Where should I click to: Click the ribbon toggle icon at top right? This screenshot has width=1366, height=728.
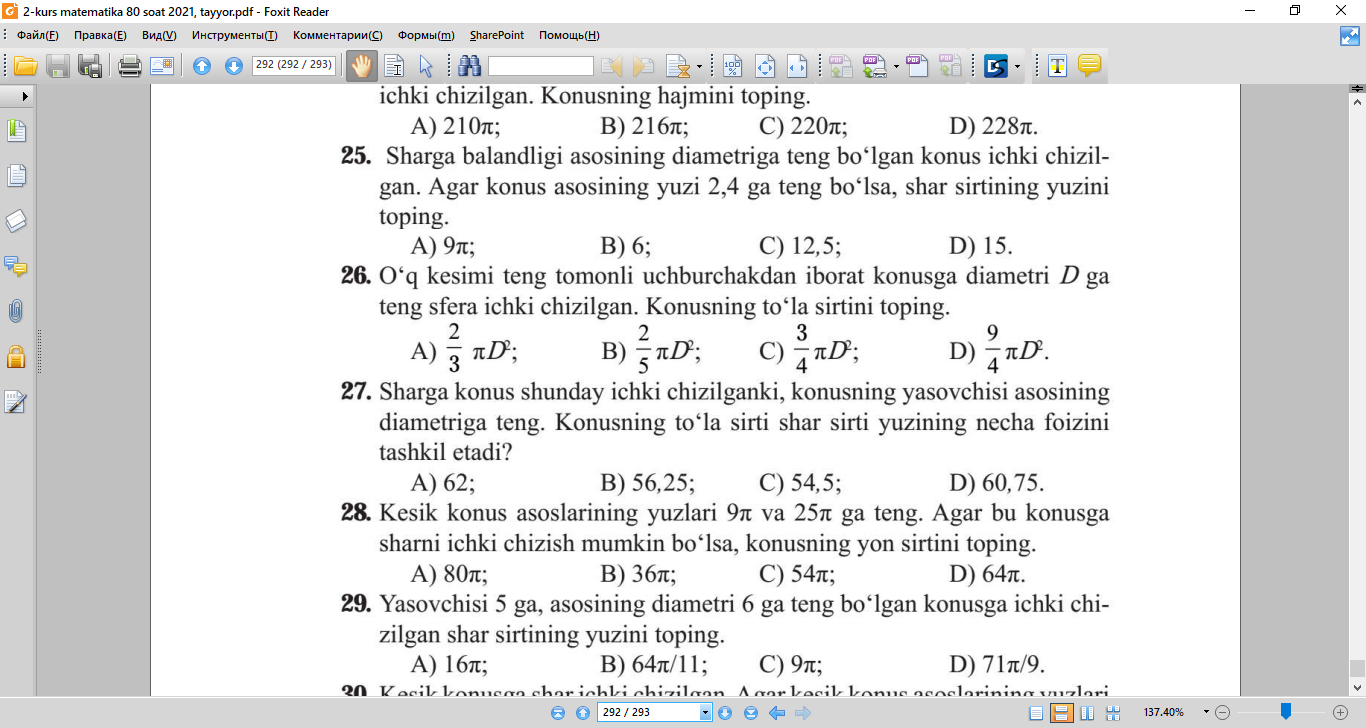(1350, 36)
